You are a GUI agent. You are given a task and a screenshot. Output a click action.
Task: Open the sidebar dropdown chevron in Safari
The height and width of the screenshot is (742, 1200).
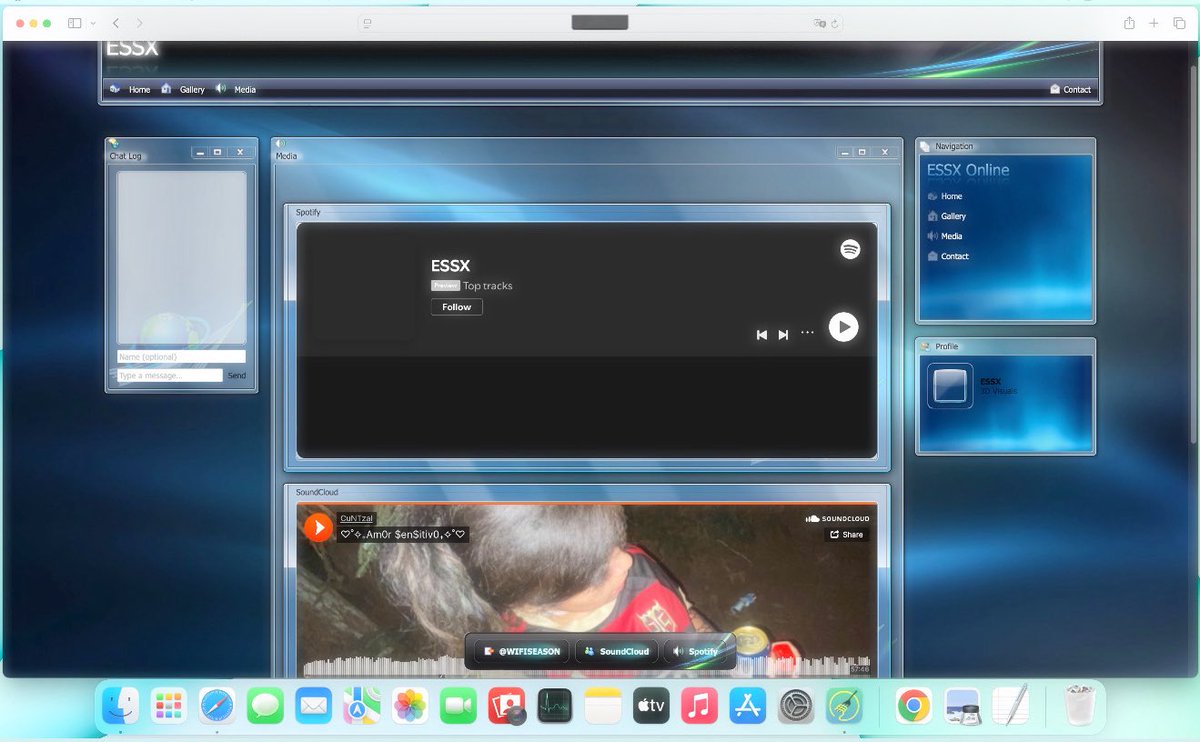tap(93, 23)
